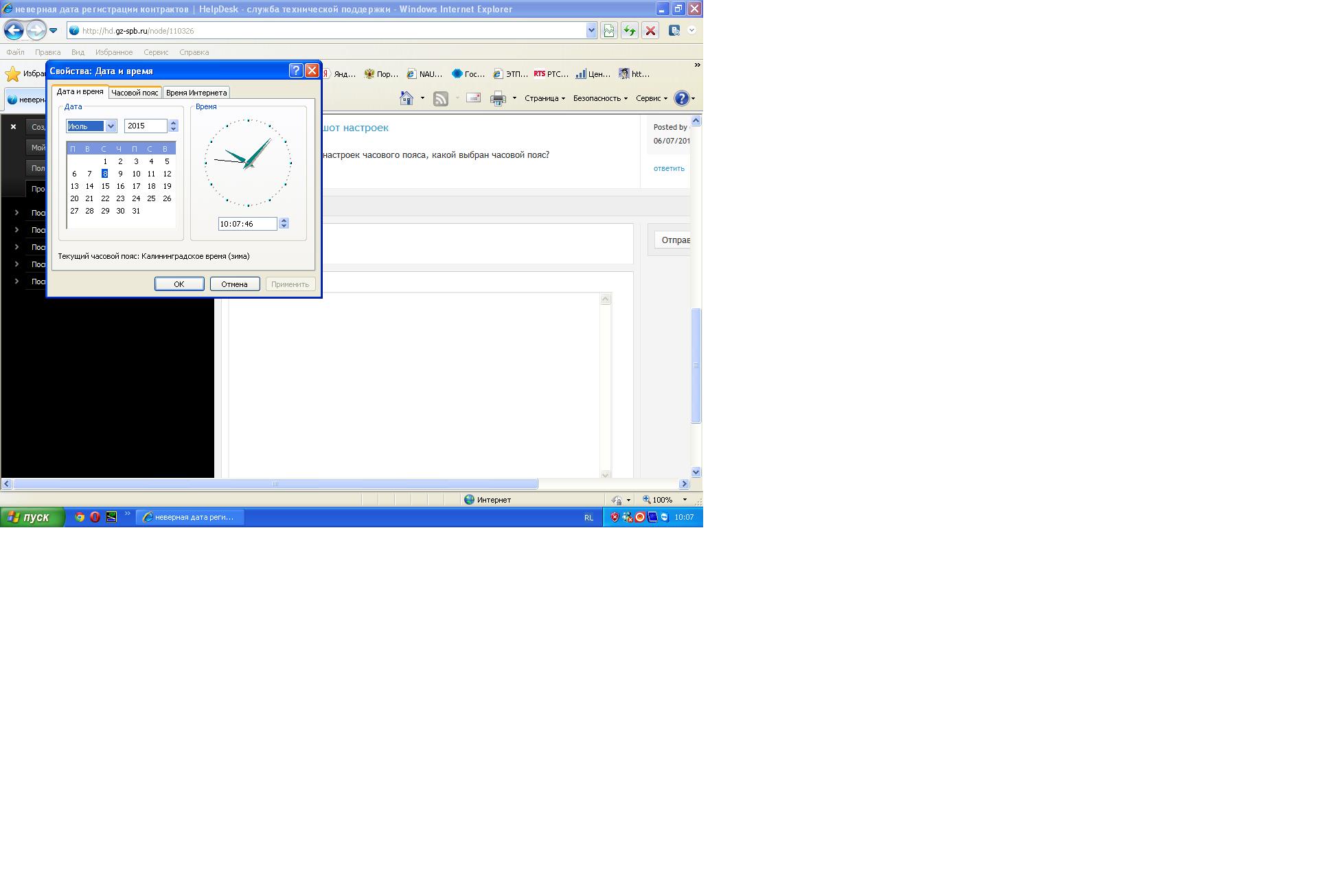This screenshot has width=1339, height=896.
Task: Switch to the Время Интернета tab
Action: click(x=196, y=93)
